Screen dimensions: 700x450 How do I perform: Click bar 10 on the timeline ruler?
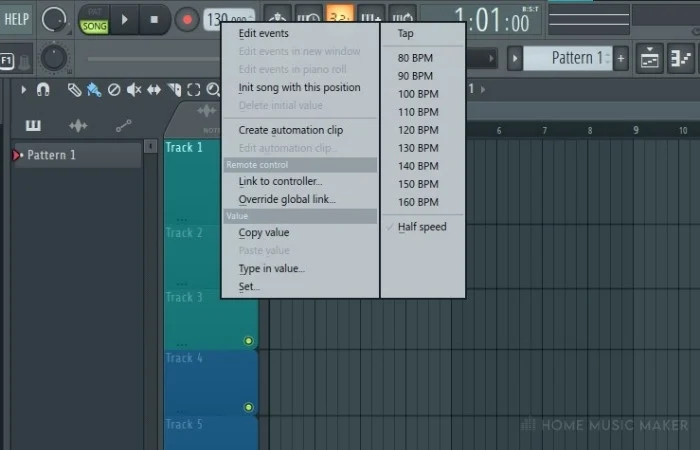click(683, 130)
